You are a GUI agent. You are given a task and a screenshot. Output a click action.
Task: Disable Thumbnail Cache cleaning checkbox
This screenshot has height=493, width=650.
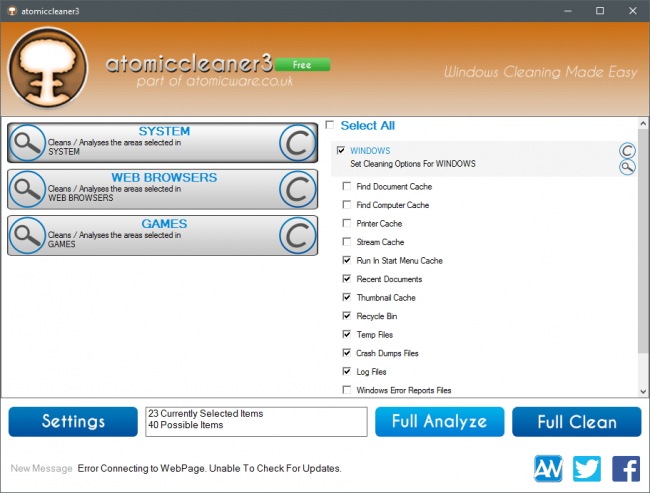(x=347, y=297)
